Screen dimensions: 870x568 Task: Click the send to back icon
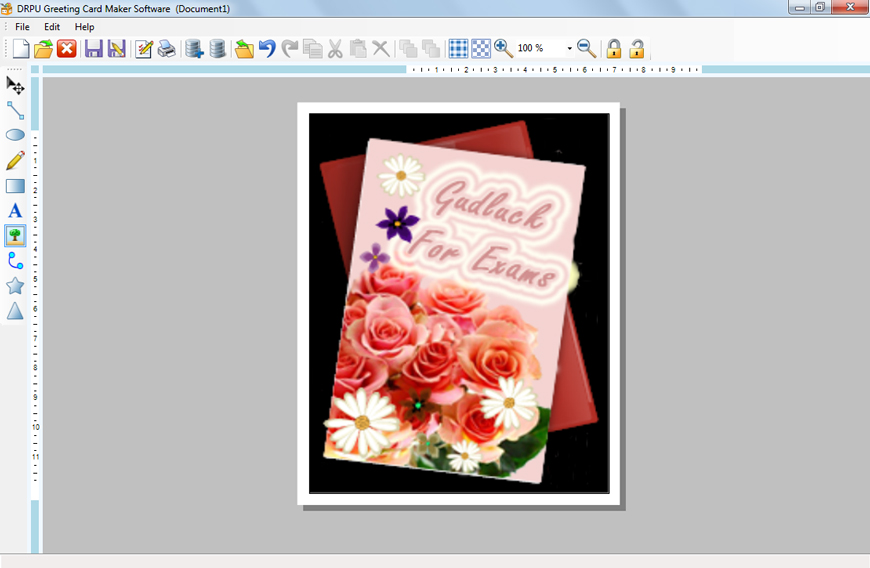pos(431,49)
